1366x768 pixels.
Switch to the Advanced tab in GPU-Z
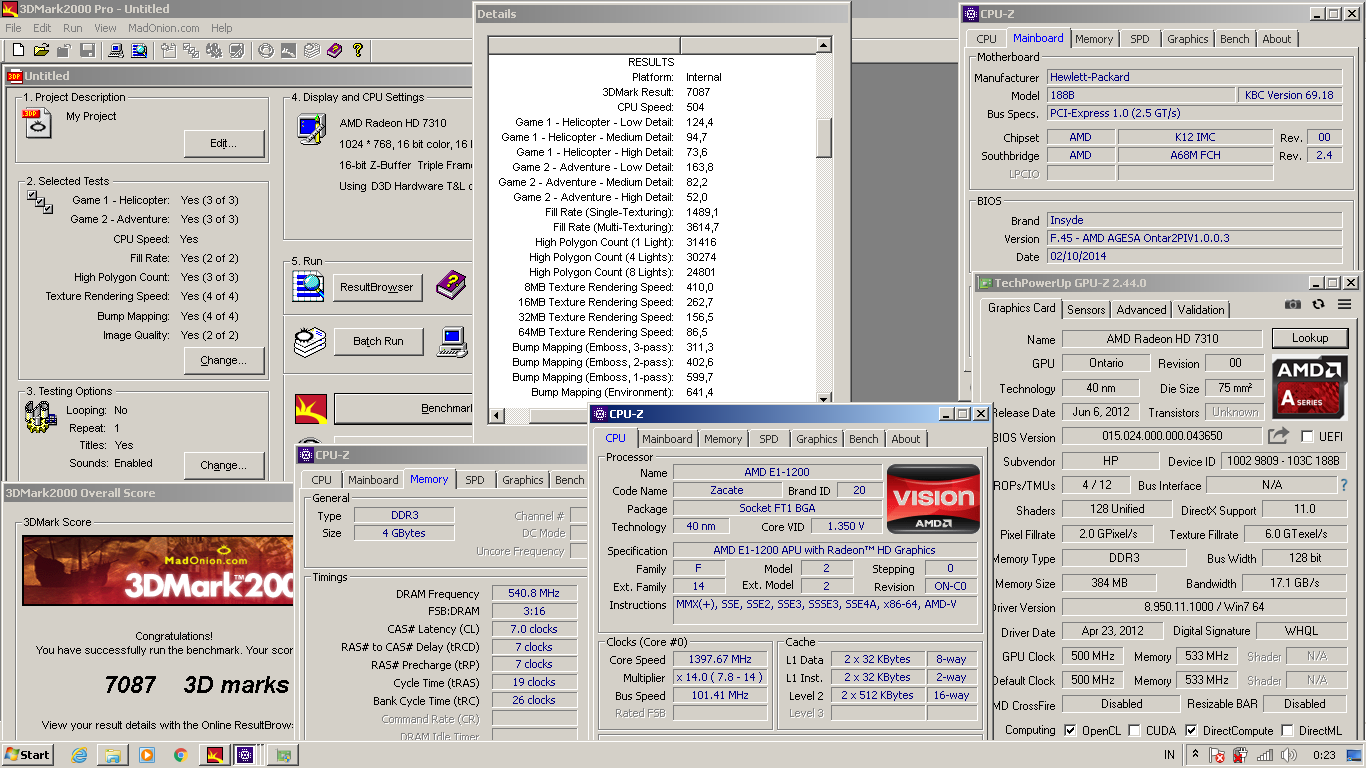[1141, 310]
